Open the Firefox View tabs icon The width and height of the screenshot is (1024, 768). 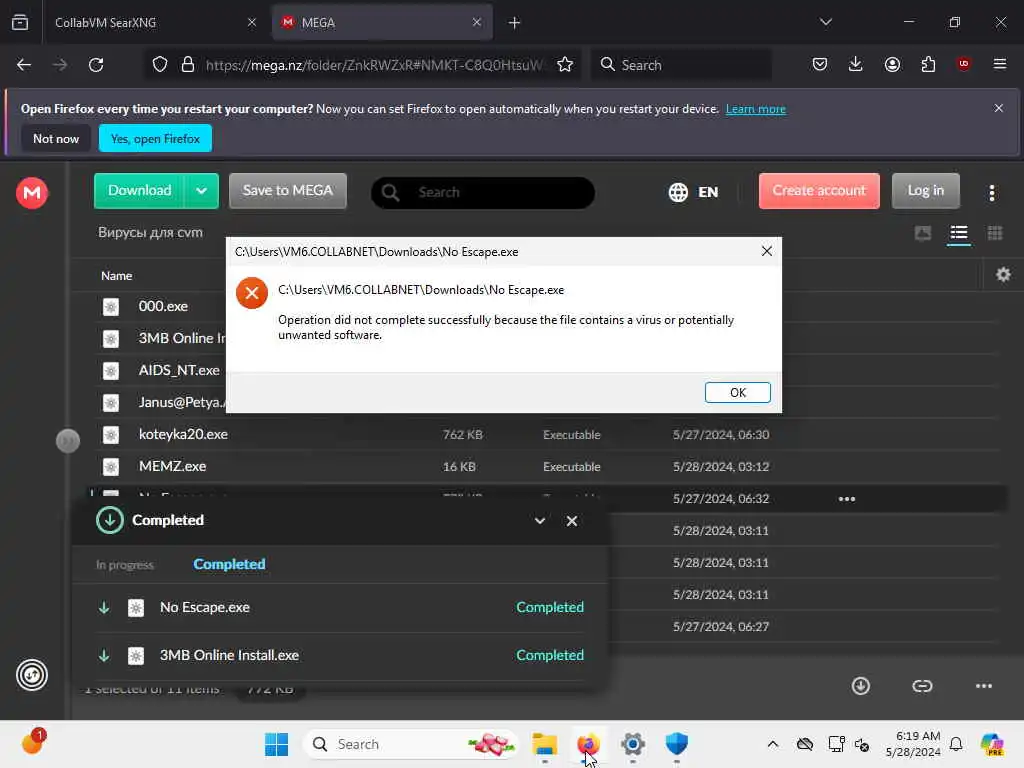(20, 22)
